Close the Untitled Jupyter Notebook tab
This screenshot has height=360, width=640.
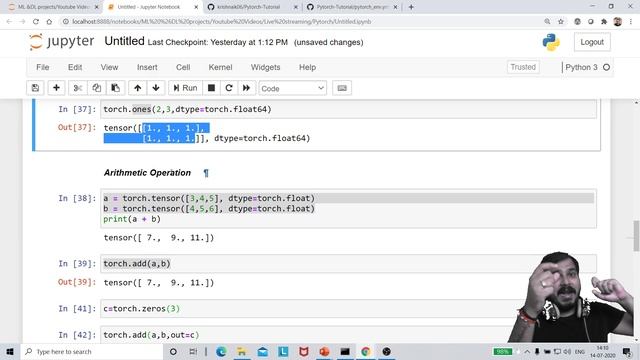196,7
